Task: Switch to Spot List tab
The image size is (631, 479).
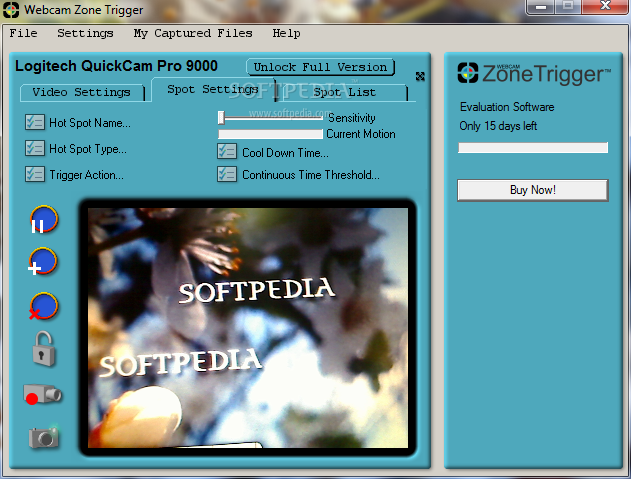Action: point(344,93)
